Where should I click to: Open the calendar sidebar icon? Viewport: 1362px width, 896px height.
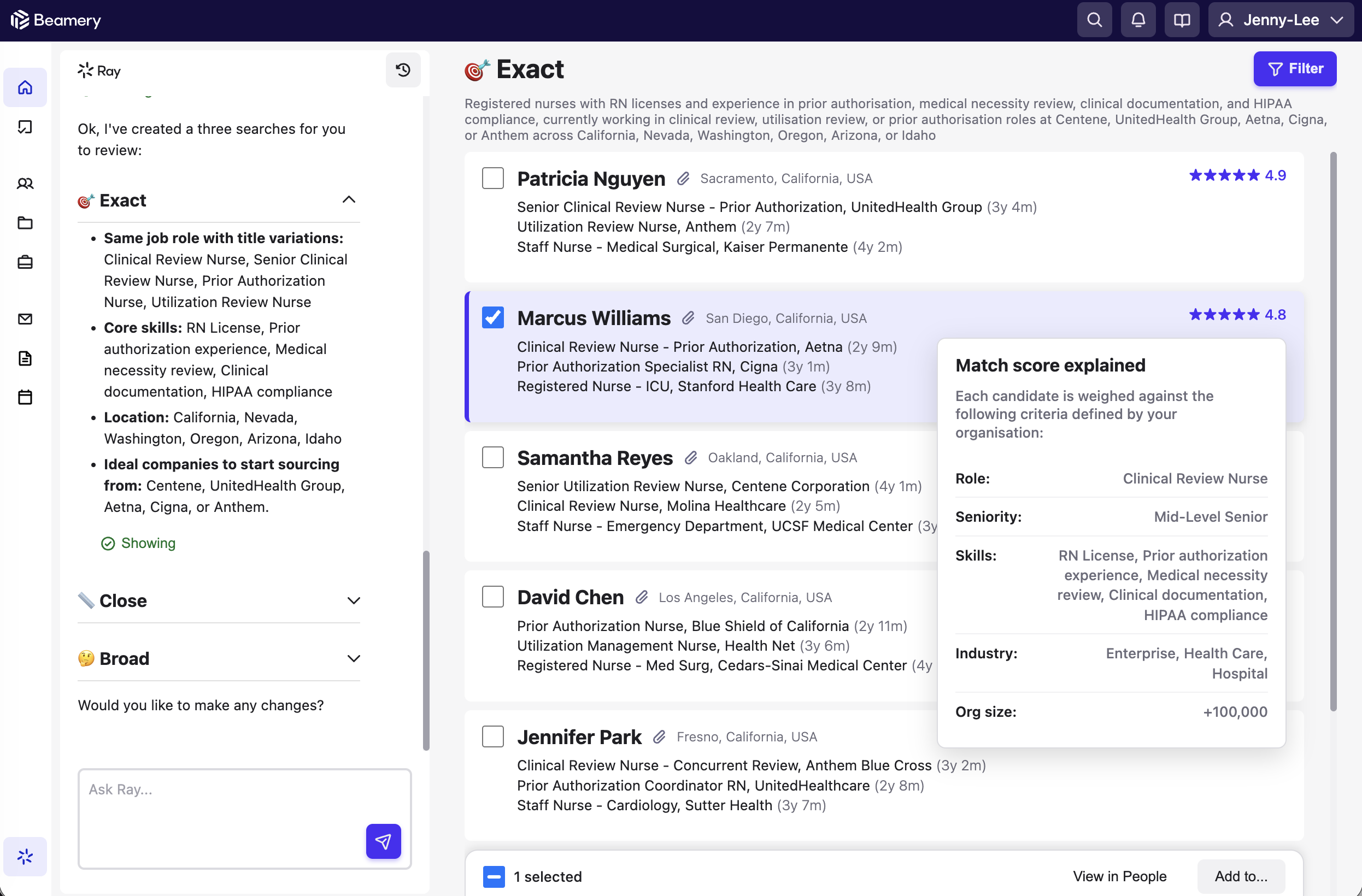coord(25,397)
